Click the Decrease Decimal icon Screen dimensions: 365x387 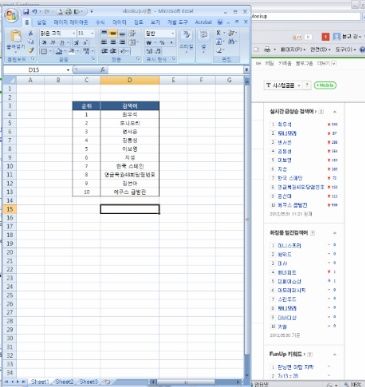[158, 51]
